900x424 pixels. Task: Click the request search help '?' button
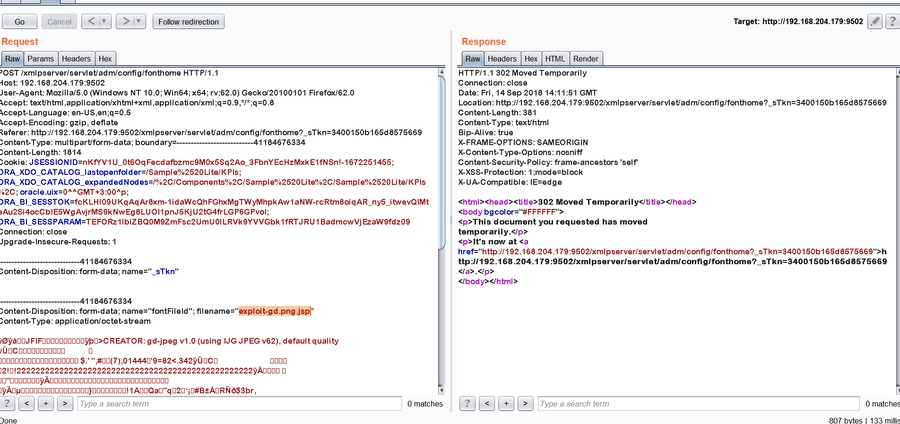7,403
